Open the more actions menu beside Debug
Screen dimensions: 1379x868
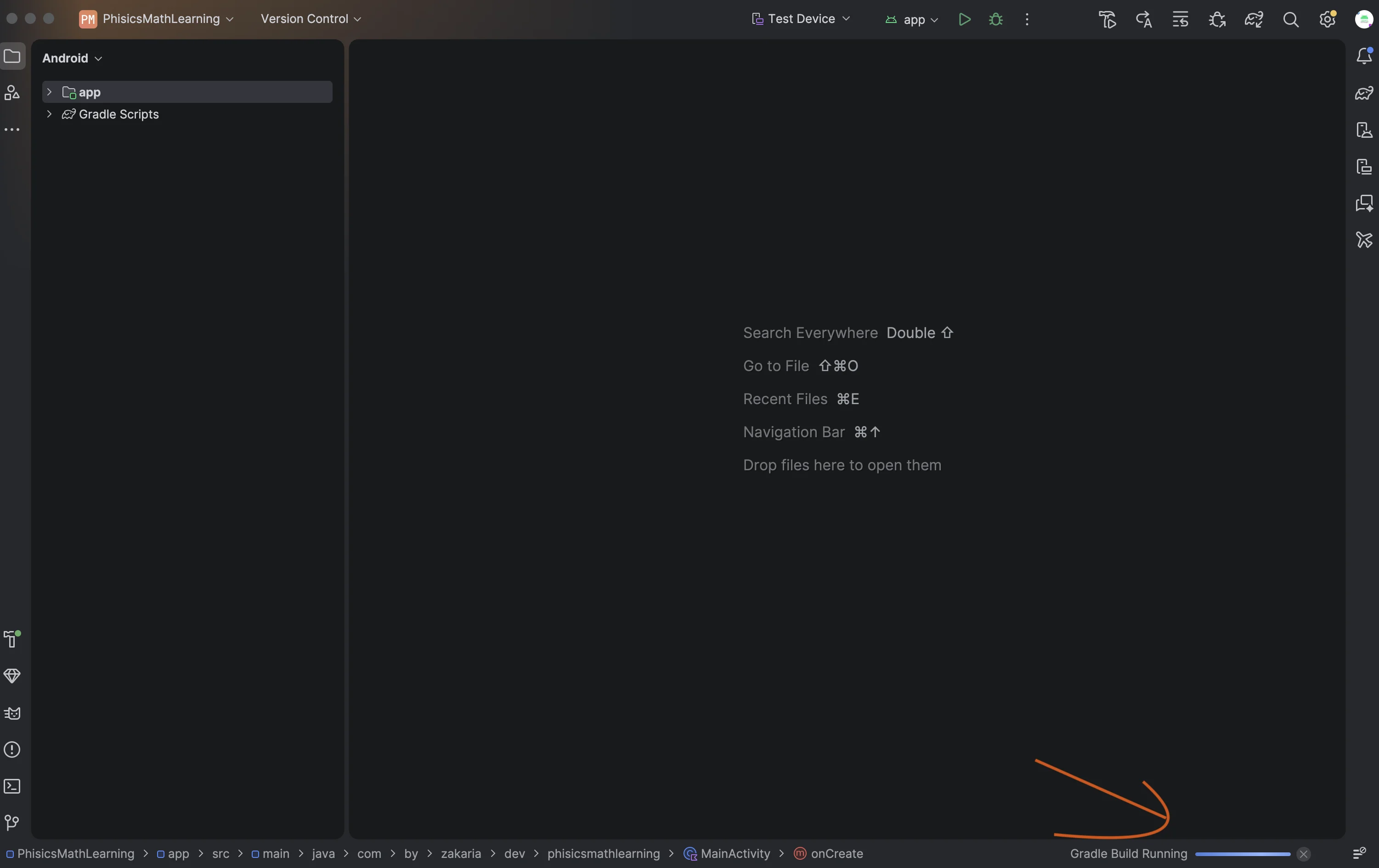coord(1027,19)
